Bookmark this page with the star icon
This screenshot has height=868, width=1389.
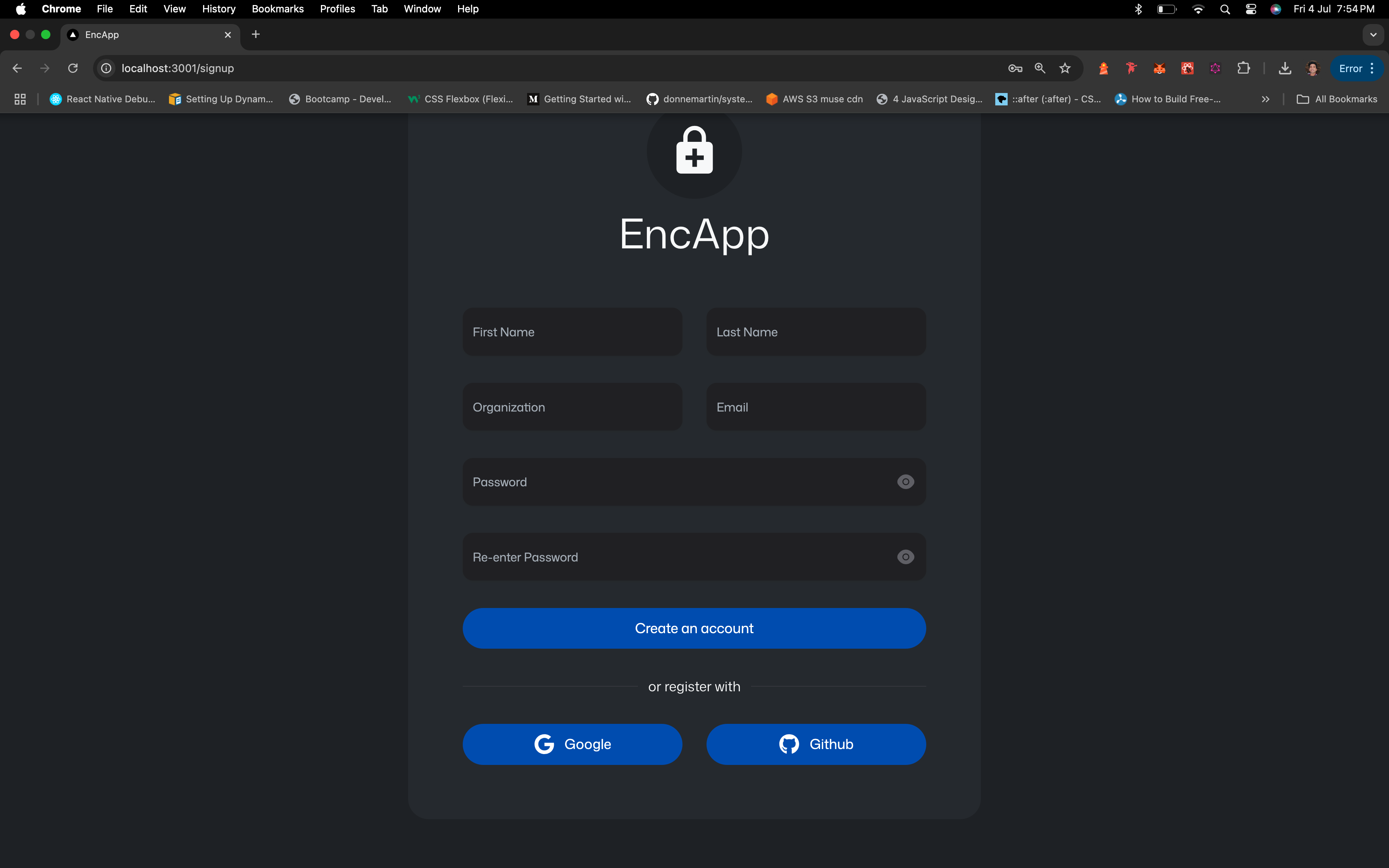pyautogui.click(x=1065, y=68)
